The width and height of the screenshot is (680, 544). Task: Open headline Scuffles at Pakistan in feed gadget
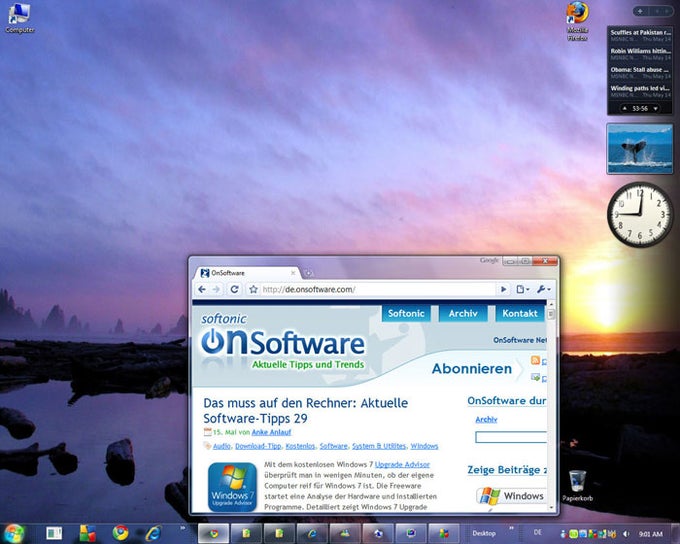tap(640, 32)
